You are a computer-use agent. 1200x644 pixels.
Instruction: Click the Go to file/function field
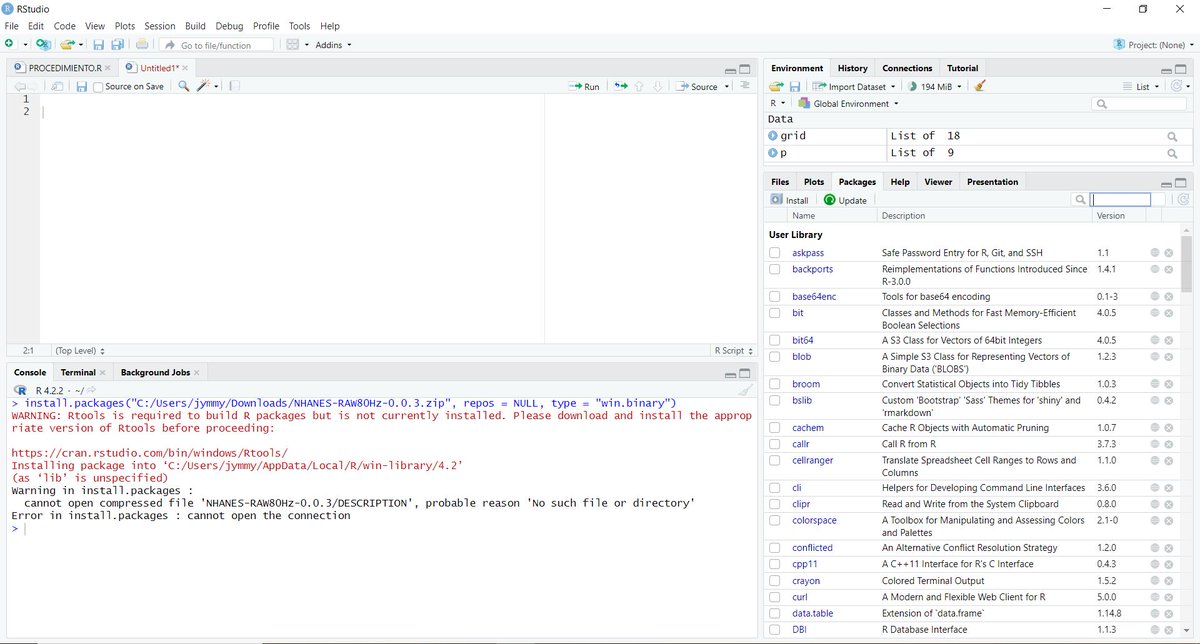[x=217, y=45]
